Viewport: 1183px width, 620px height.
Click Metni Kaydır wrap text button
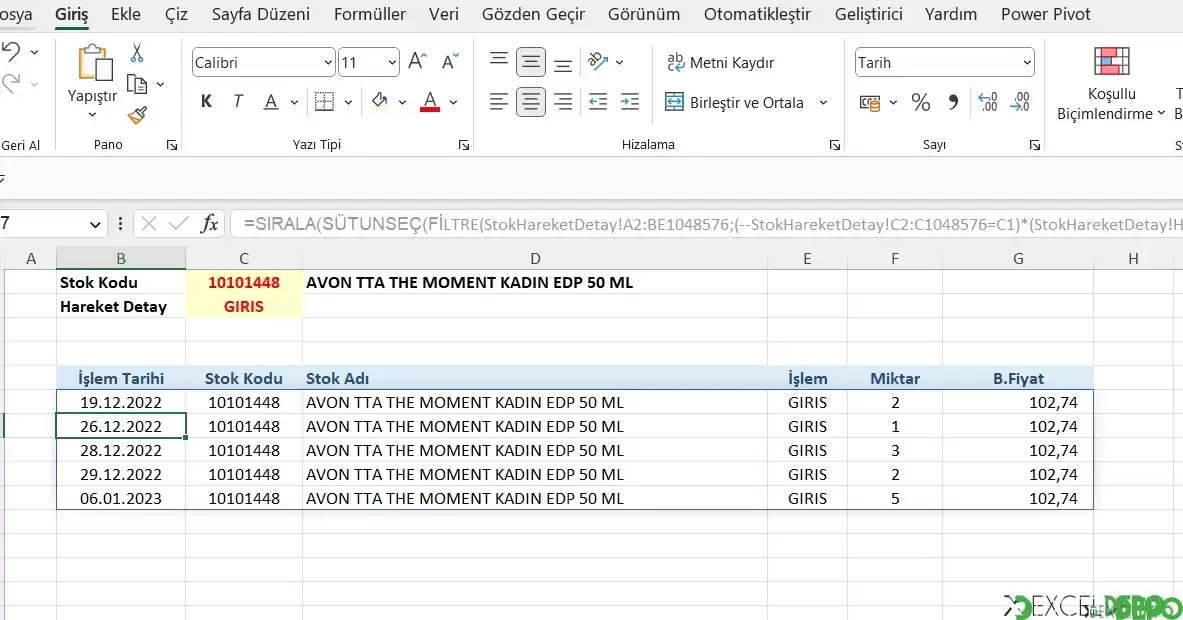click(x=721, y=63)
